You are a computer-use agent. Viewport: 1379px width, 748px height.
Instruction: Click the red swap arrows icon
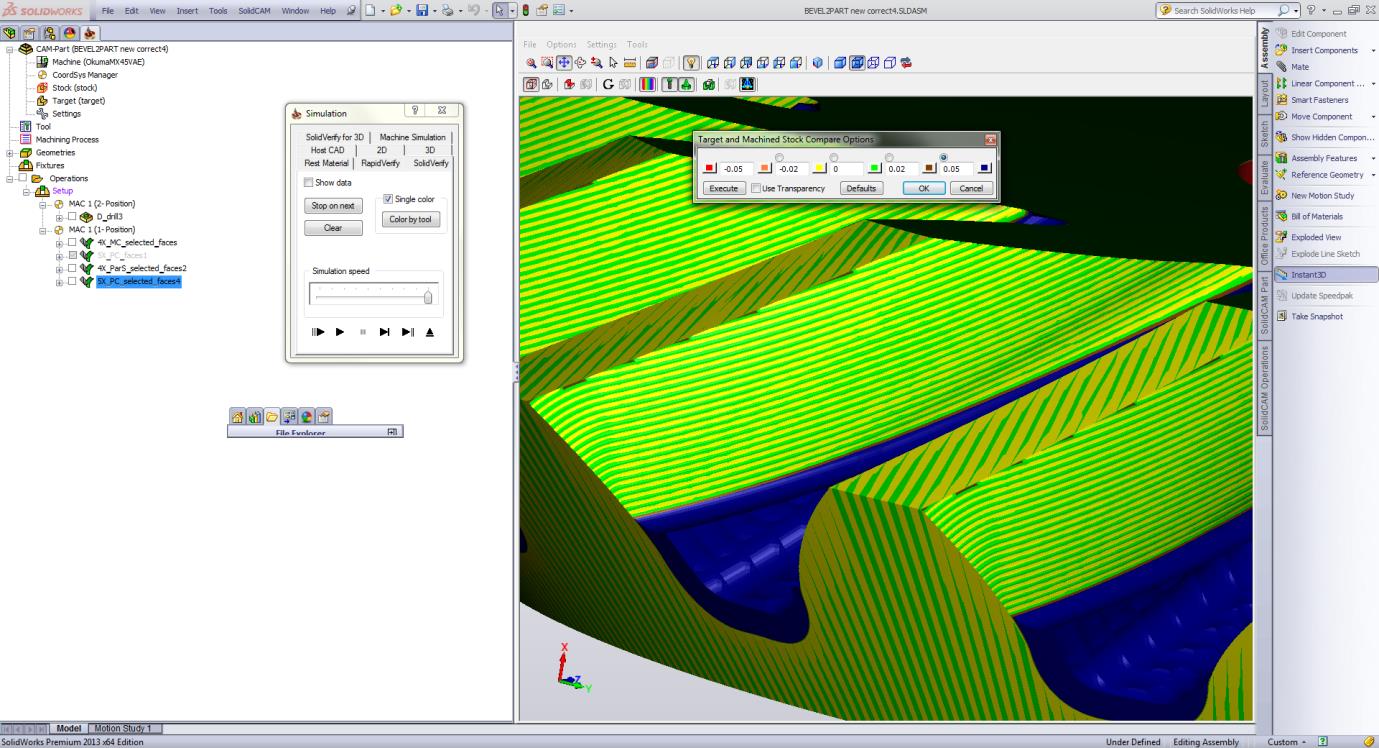(x=906, y=63)
